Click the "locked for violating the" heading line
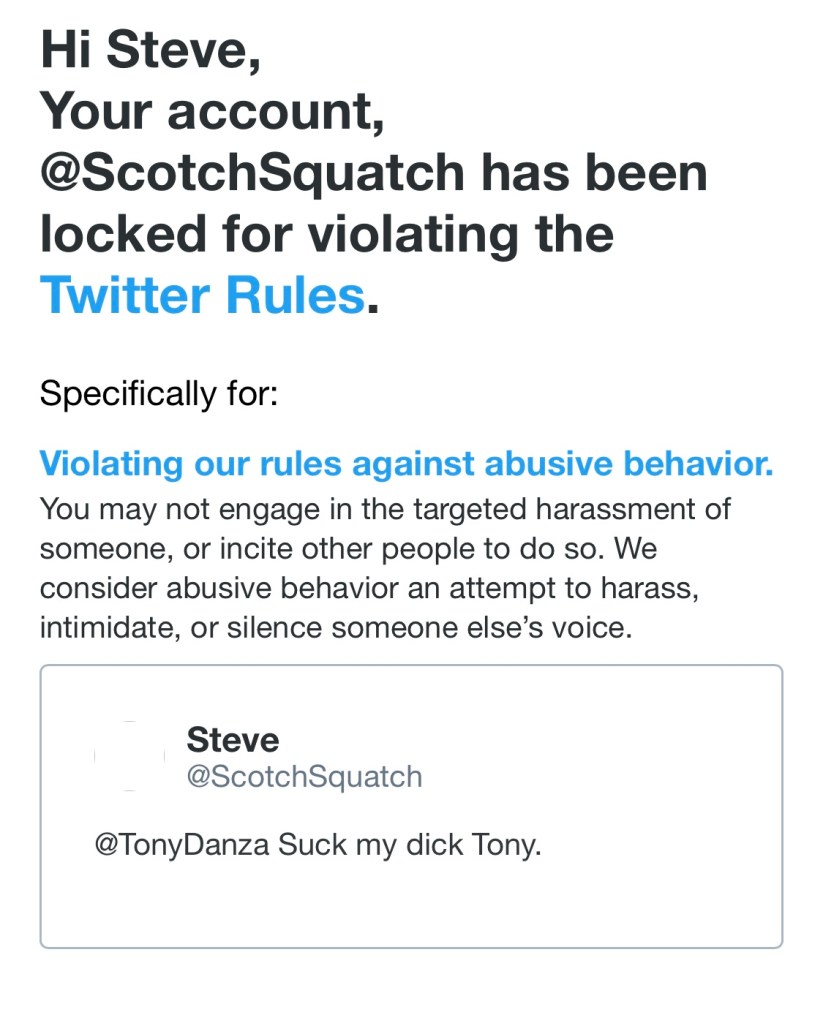Image resolution: width=823 pixels, height=1023 pixels. 326,233
